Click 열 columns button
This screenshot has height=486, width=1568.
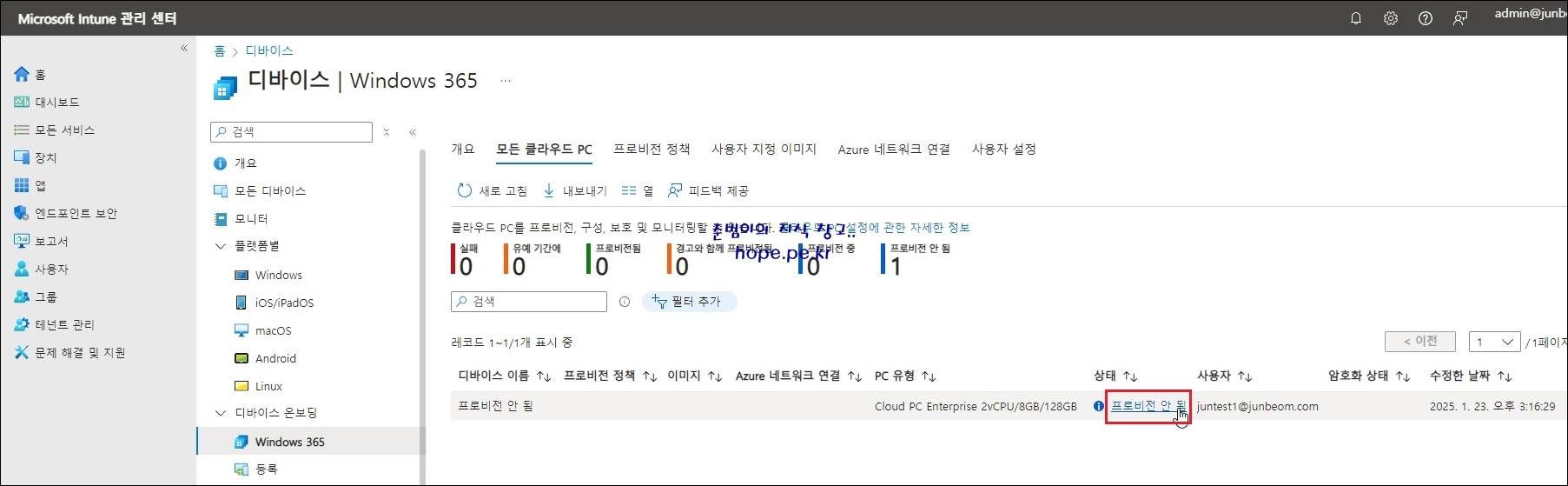tap(638, 191)
